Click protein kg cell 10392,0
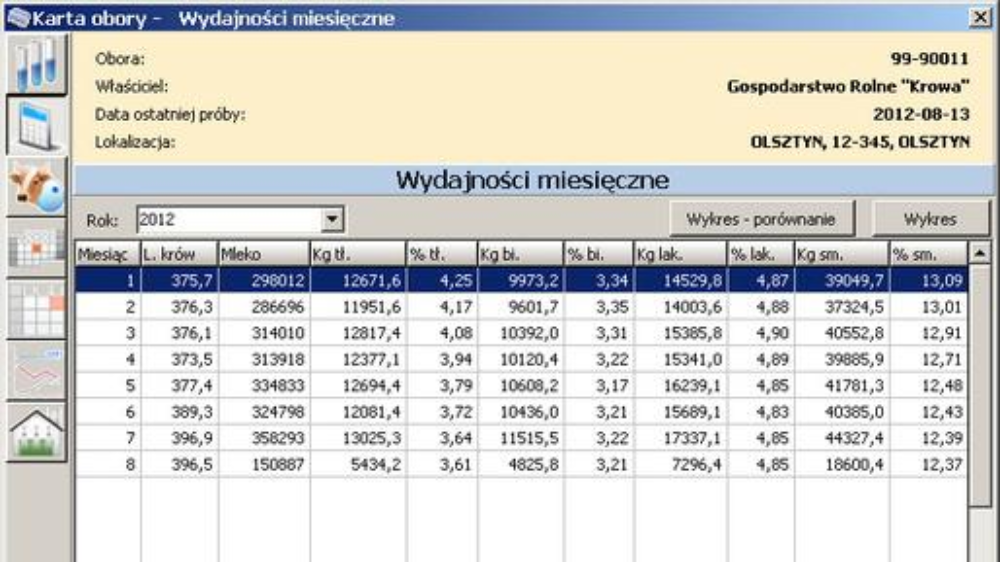1000x562 pixels. coord(520,334)
